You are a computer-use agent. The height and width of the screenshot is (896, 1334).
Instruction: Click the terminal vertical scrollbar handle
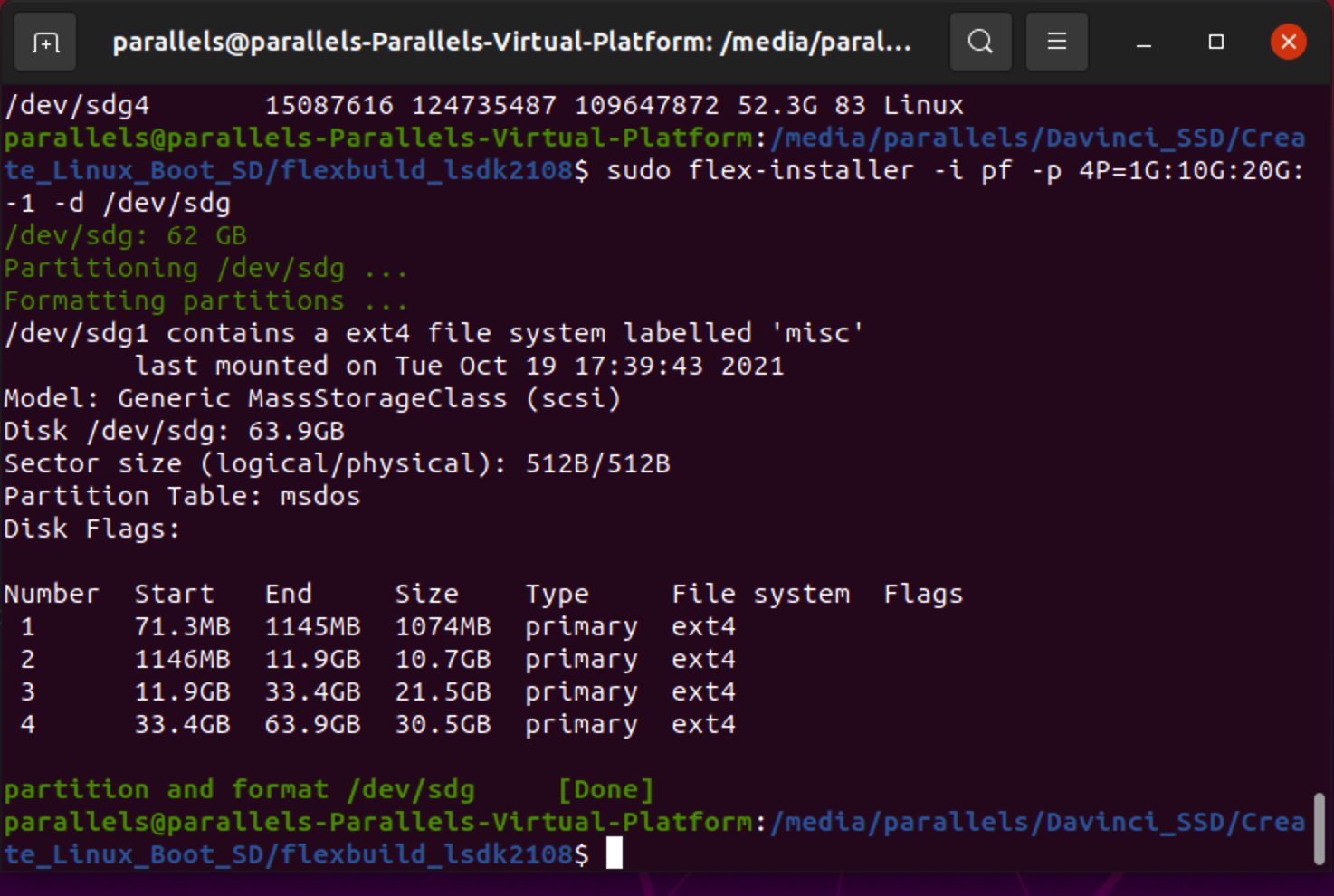click(x=1320, y=827)
